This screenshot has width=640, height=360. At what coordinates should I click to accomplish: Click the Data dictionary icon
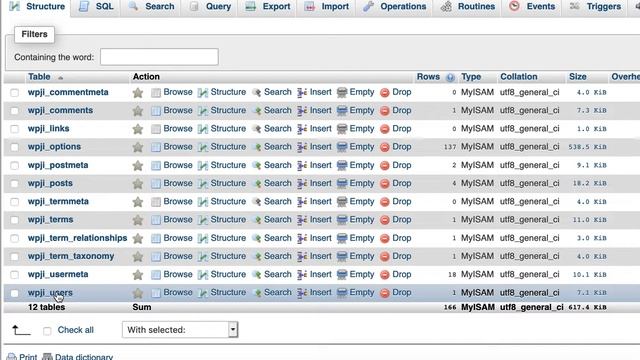47,357
